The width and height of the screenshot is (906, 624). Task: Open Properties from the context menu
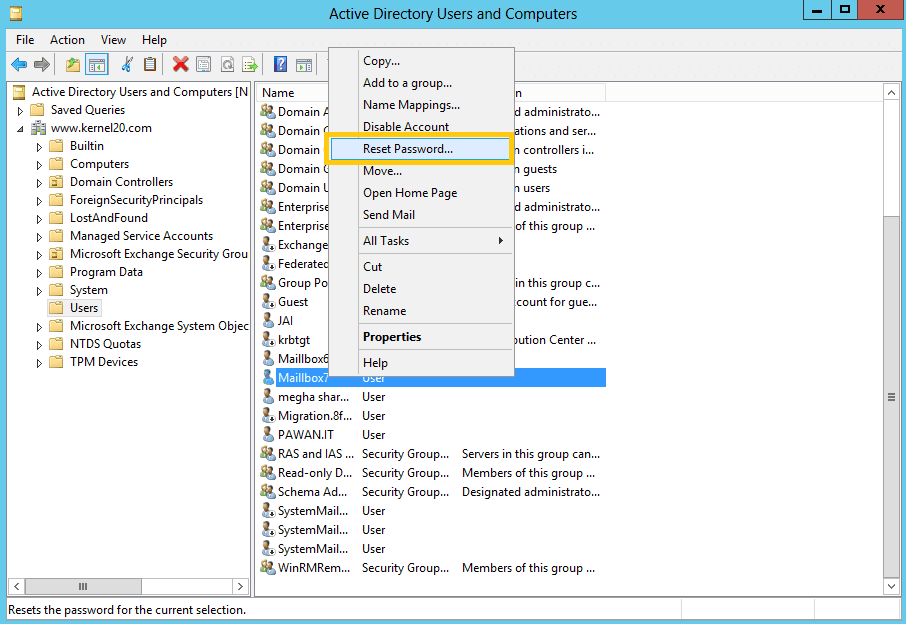(421, 337)
